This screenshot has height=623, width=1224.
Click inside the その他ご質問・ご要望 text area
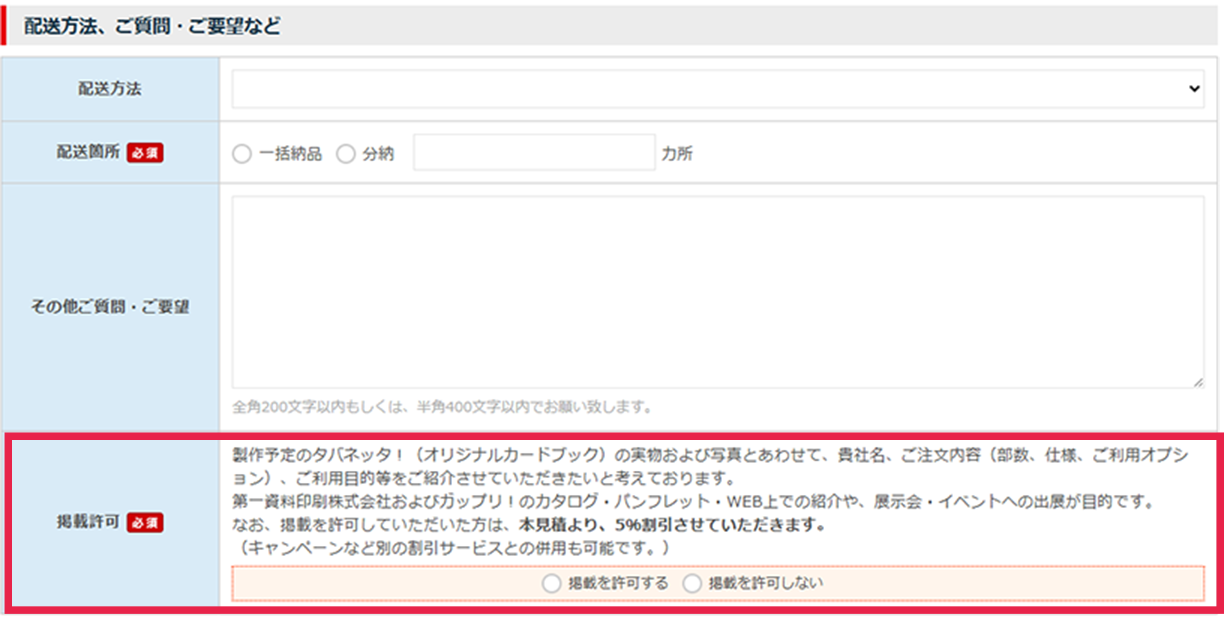[x=717, y=291]
